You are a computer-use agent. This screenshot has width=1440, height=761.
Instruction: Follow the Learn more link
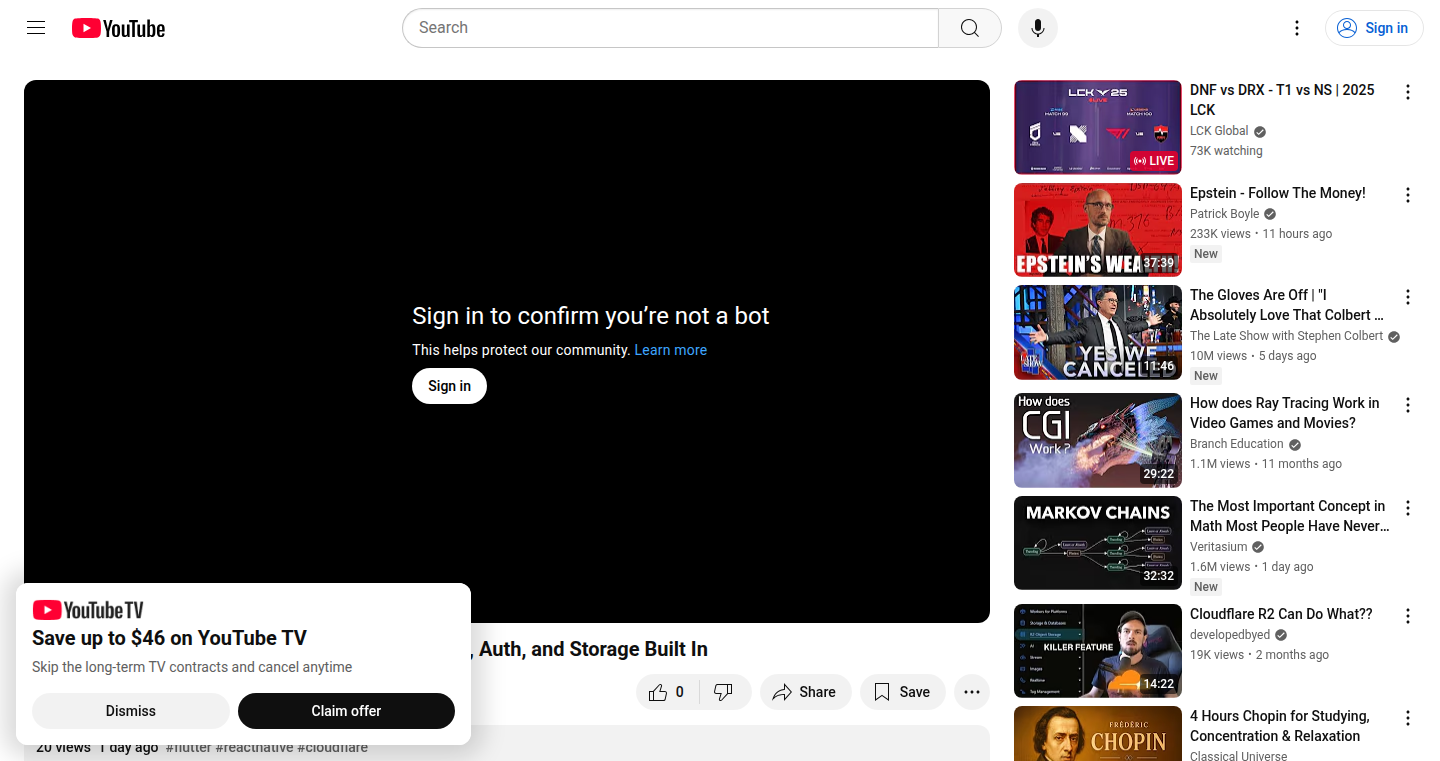pos(670,350)
